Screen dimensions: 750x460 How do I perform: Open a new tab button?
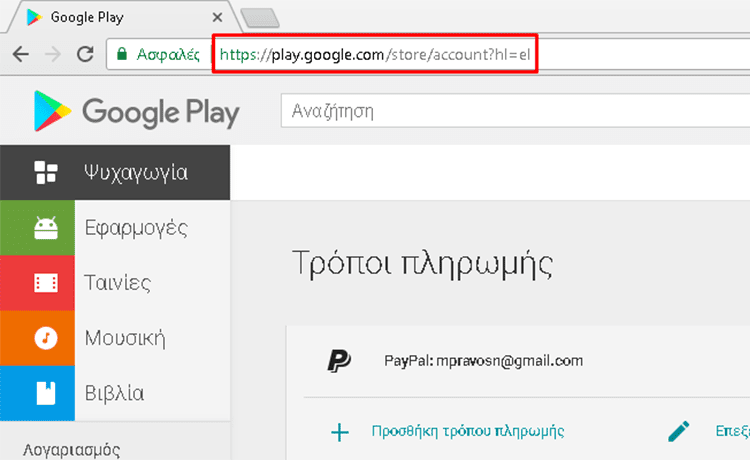coord(260,18)
